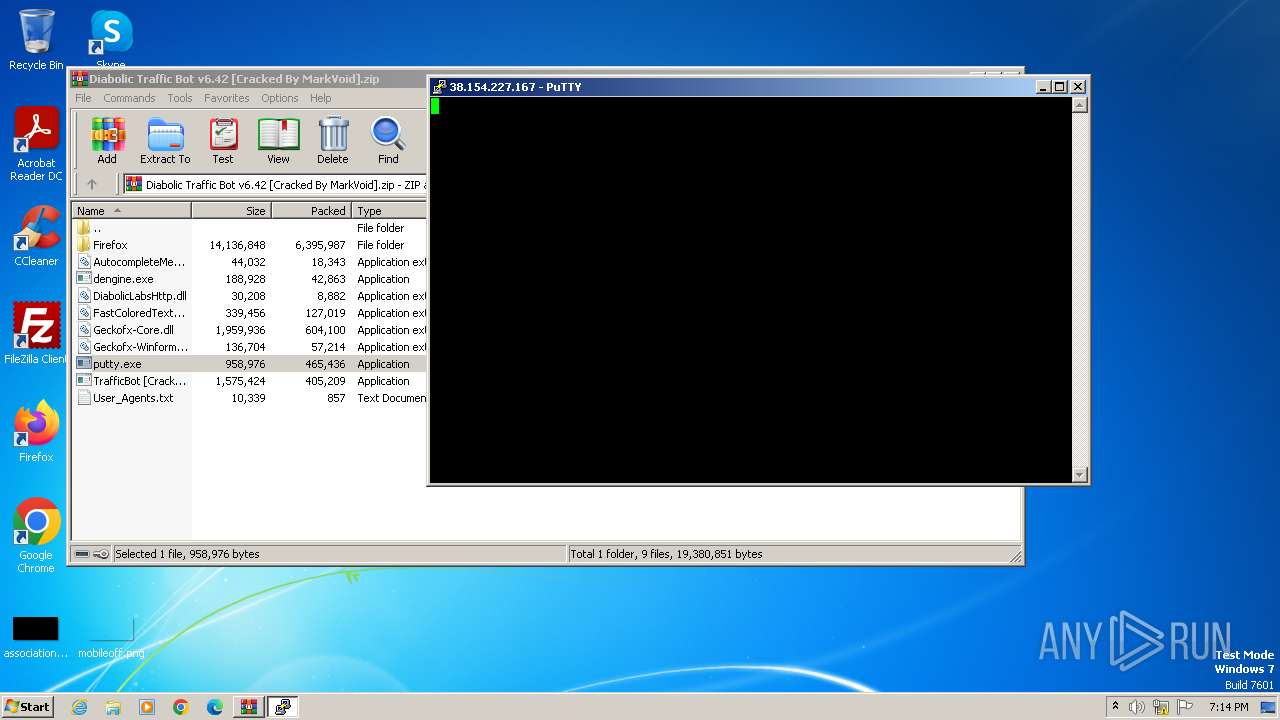Screen dimensions: 1280x720
Task: Open Recycle Bin desktop icon
Action: tap(36, 40)
